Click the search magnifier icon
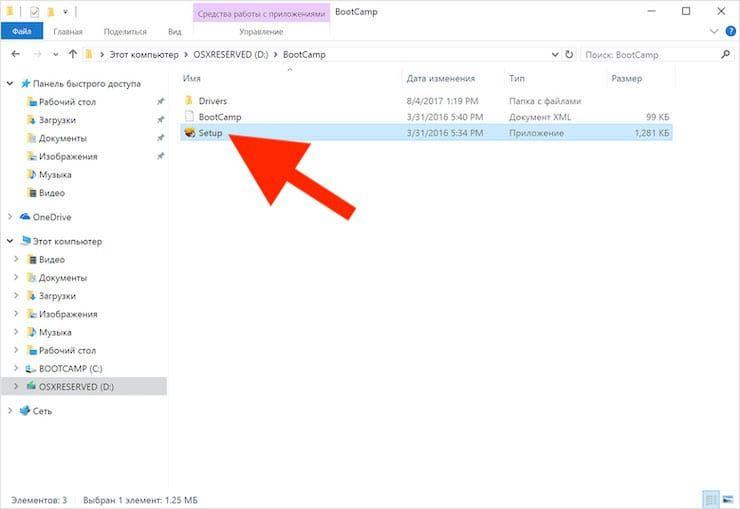The height and width of the screenshot is (509, 740). 725,55
